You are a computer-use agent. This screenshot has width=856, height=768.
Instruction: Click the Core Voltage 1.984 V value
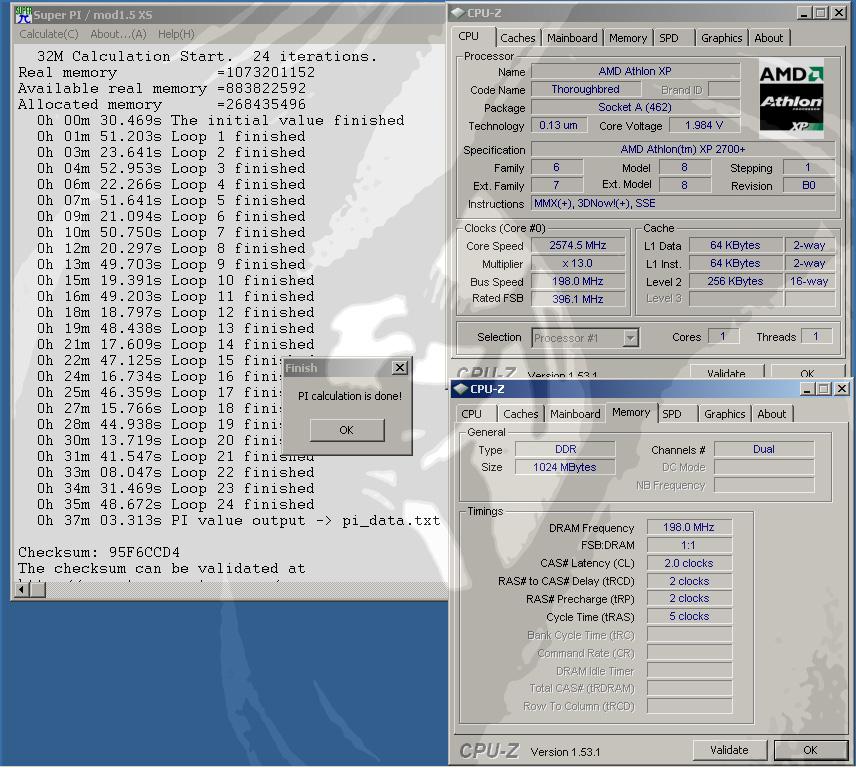pos(704,126)
